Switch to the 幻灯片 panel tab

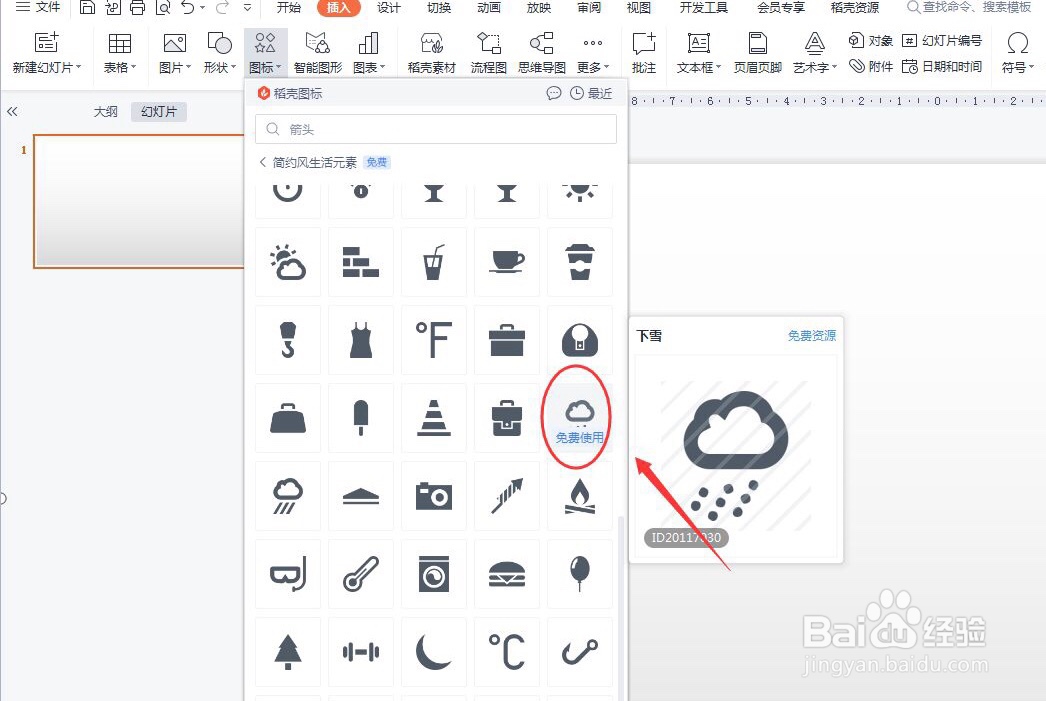(x=159, y=111)
